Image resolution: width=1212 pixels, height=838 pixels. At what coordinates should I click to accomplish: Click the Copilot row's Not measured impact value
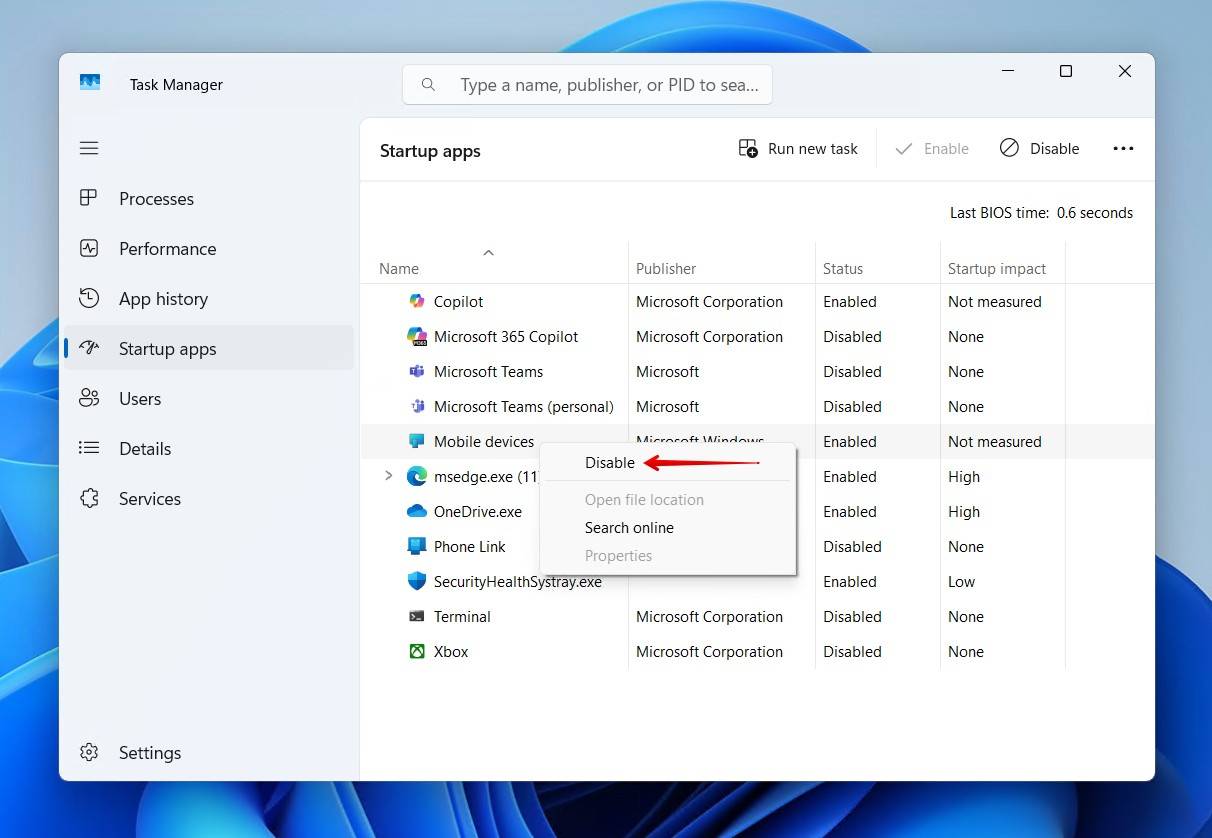[x=995, y=301]
